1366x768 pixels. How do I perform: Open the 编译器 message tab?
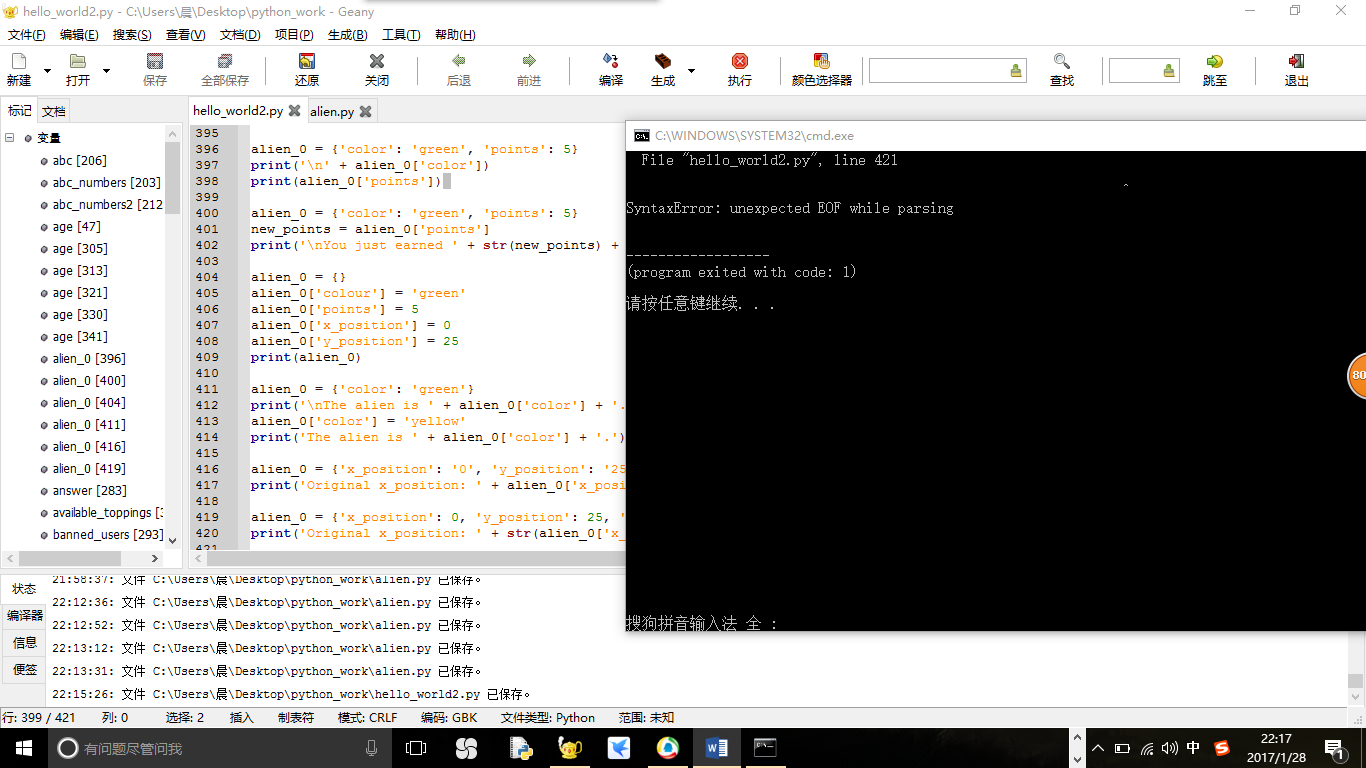point(24,616)
